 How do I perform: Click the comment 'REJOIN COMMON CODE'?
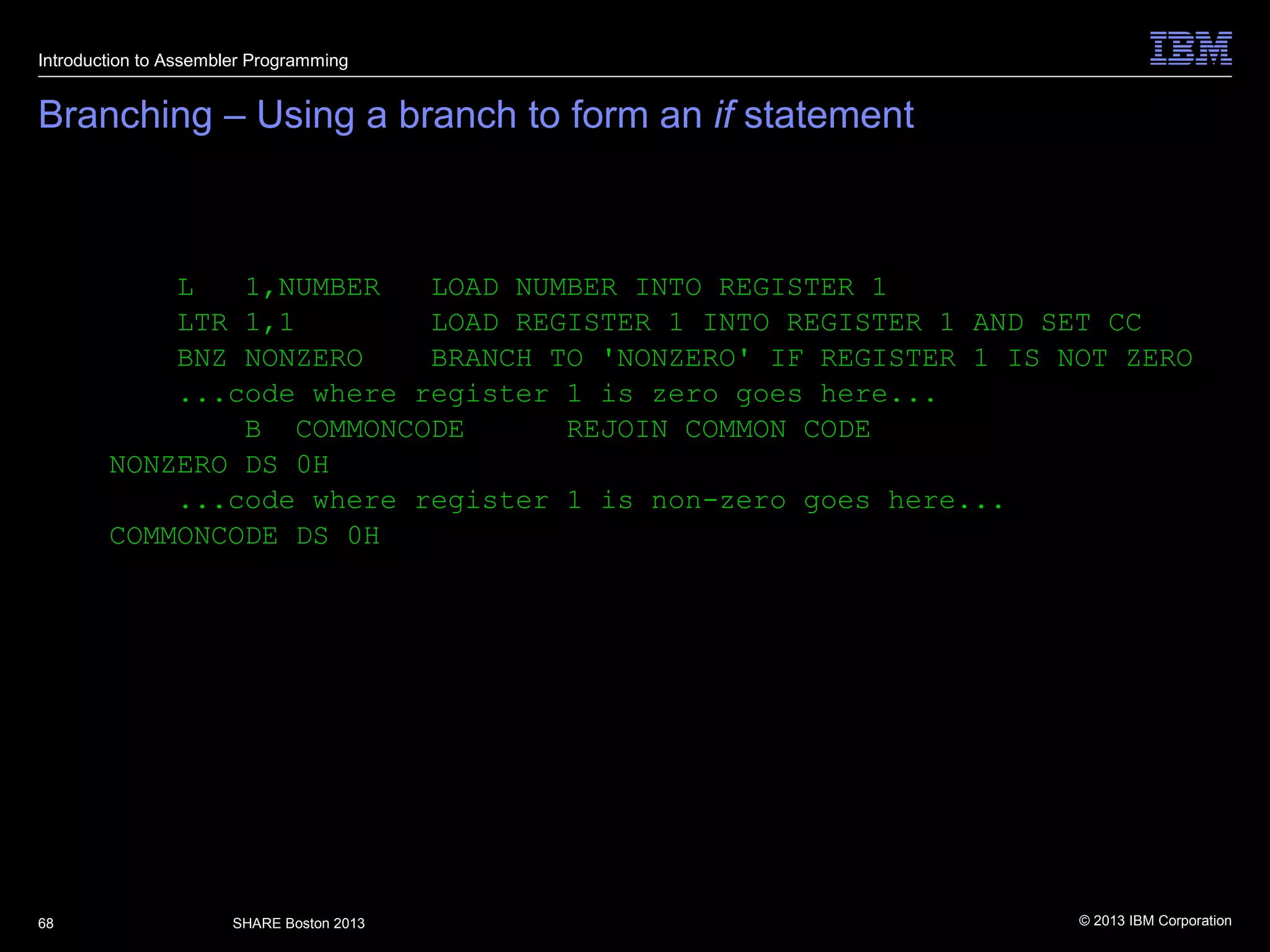point(719,429)
